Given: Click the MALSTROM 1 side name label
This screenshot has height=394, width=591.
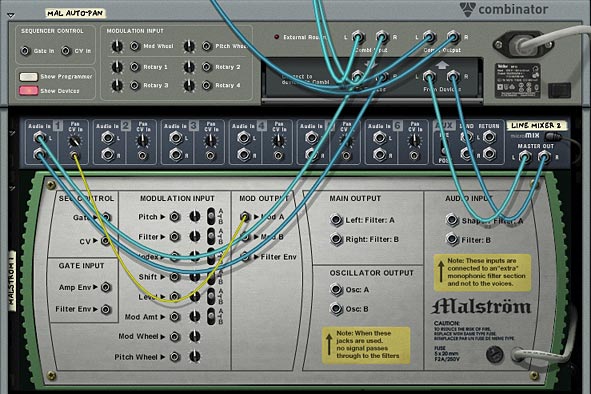Looking at the screenshot, I should pyautogui.click(x=12, y=281).
